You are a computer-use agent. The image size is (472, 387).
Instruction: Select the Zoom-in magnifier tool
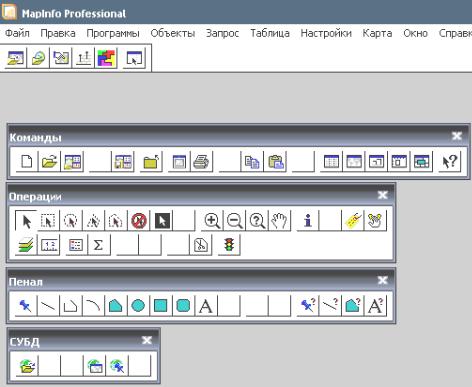(212, 221)
